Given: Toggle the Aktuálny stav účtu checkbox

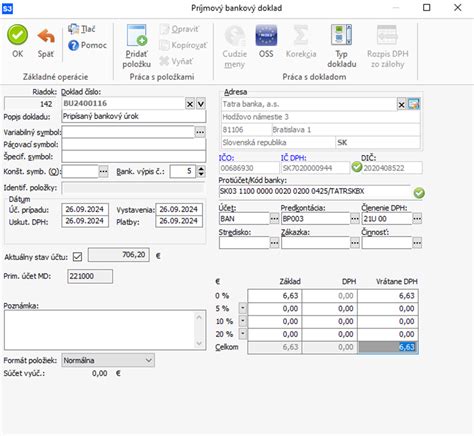Looking at the screenshot, I should [77, 257].
